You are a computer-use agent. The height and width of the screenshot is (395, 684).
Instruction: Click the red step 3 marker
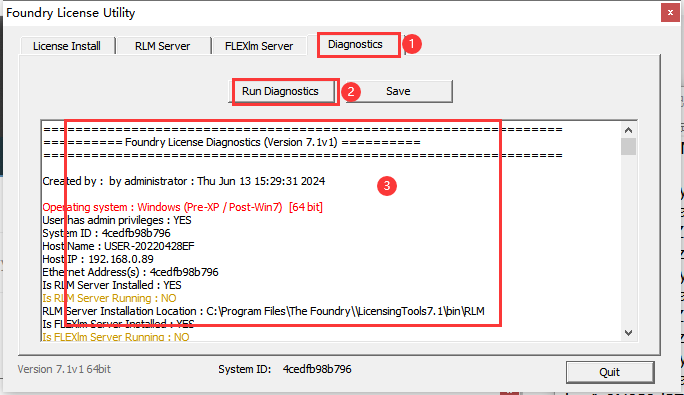(x=386, y=186)
